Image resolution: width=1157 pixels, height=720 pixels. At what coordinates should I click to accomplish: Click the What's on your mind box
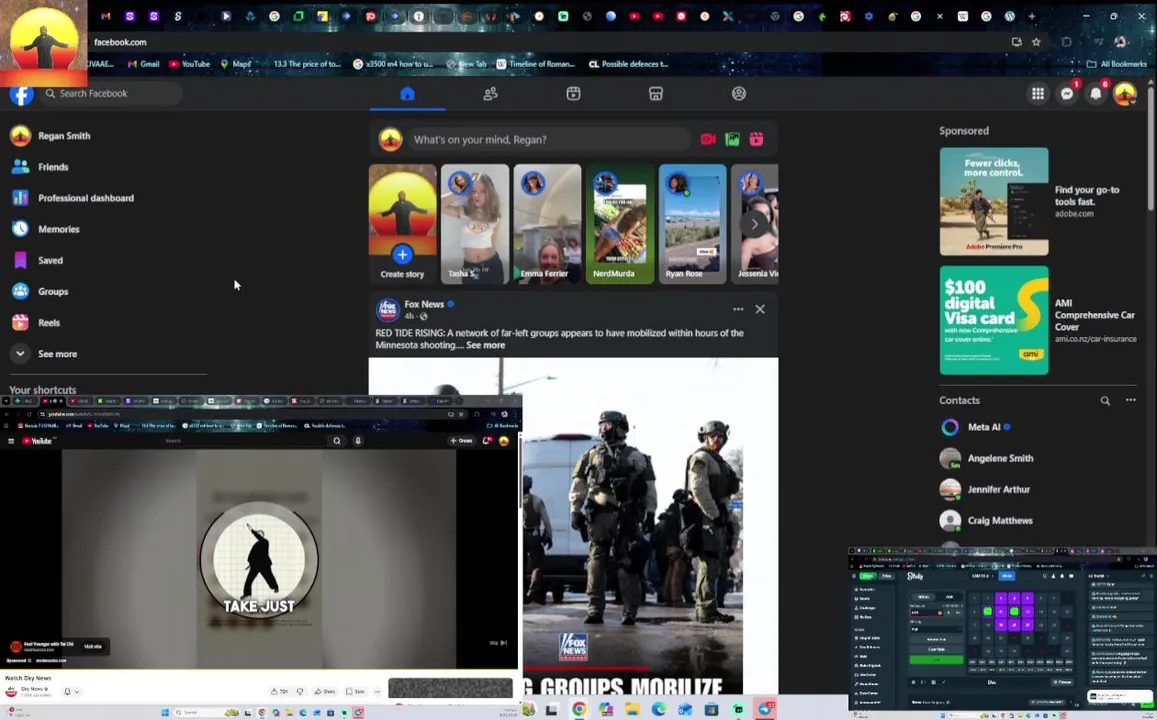pos(550,139)
